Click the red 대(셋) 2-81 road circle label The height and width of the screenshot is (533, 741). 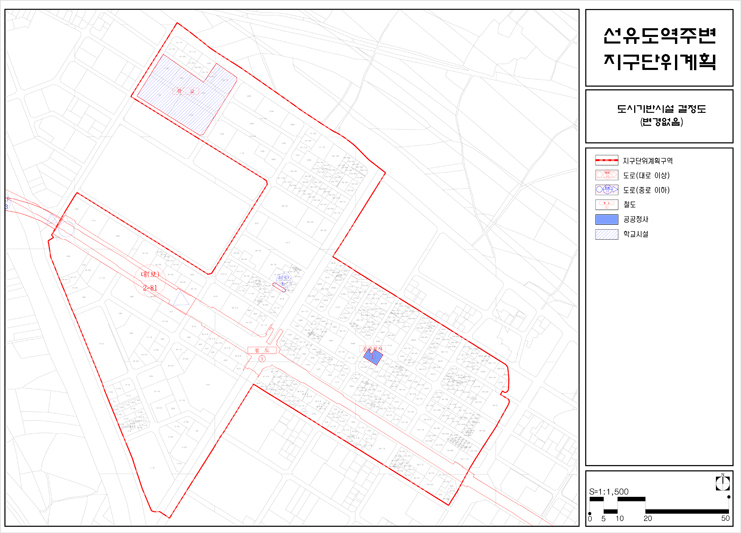coord(150,281)
